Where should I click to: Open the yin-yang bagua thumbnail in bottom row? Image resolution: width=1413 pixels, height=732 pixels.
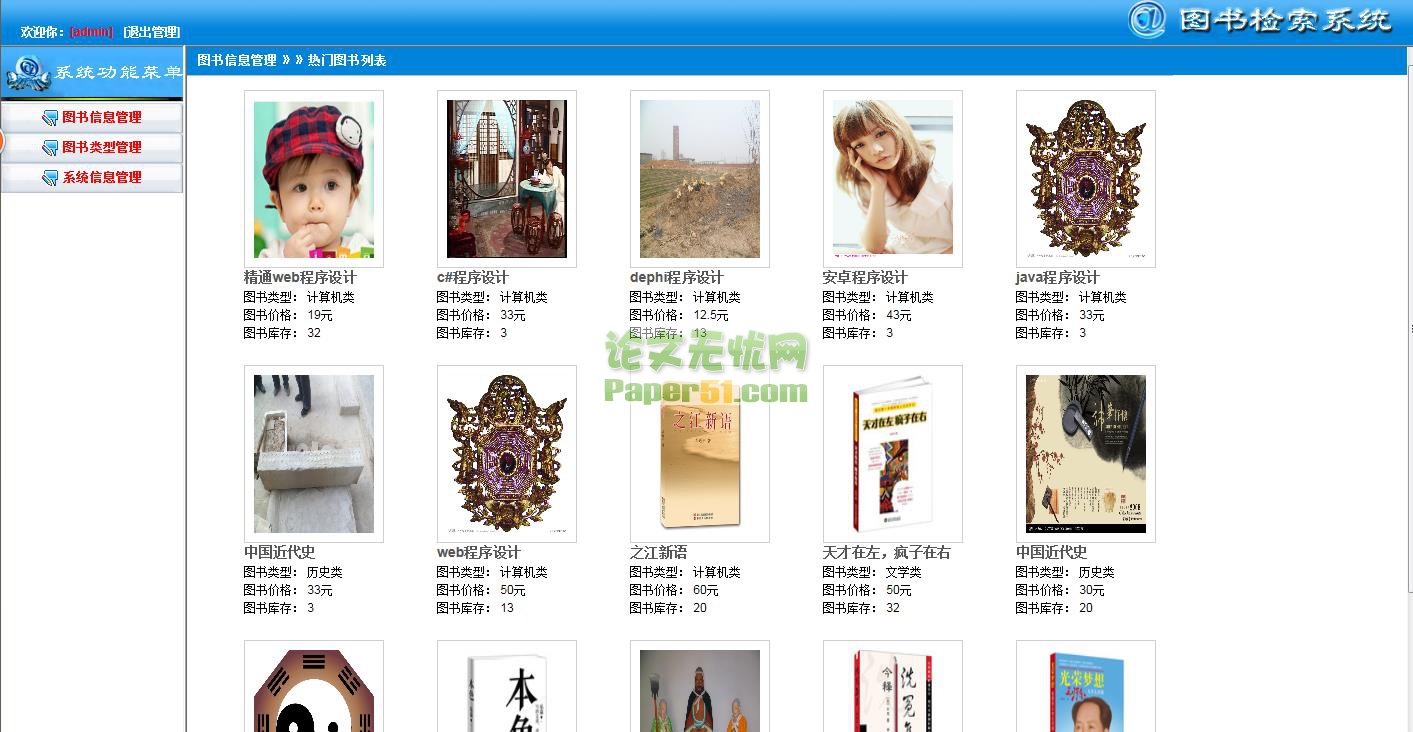click(x=314, y=686)
